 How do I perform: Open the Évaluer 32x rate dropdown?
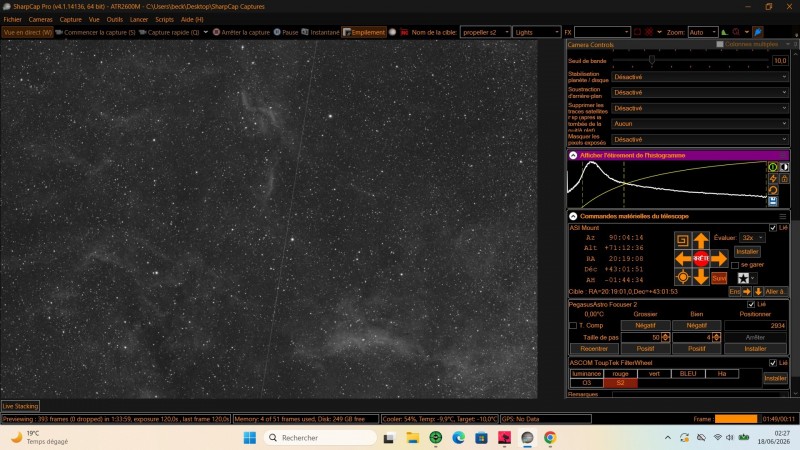(752, 238)
